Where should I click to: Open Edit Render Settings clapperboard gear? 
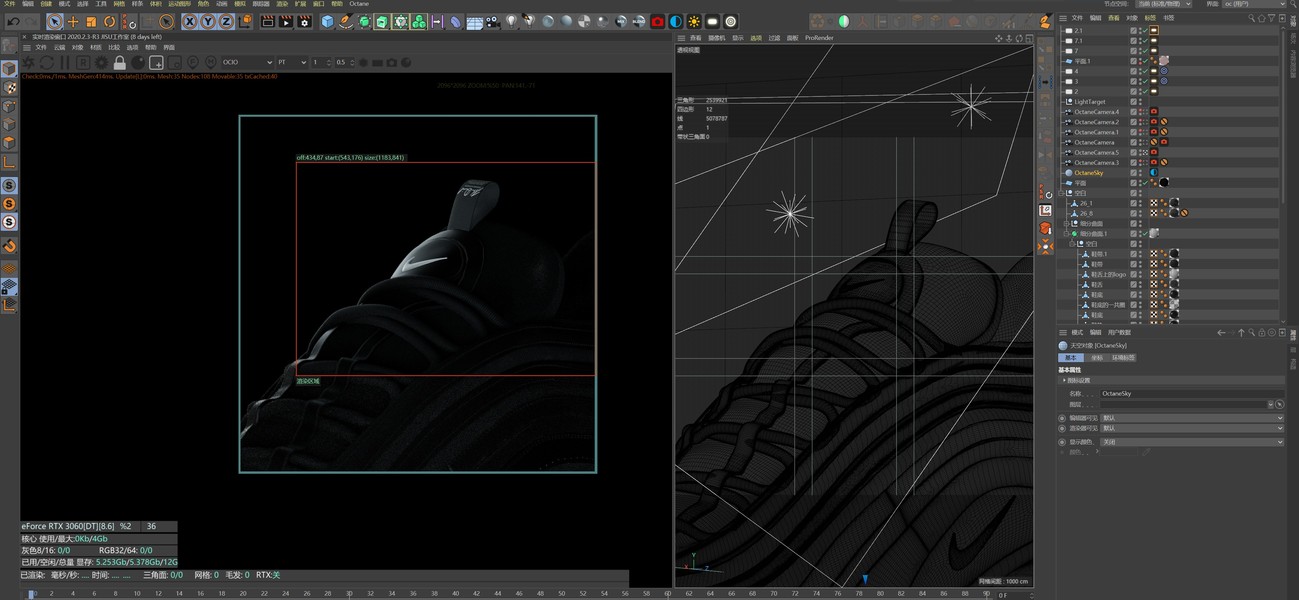click(x=304, y=21)
